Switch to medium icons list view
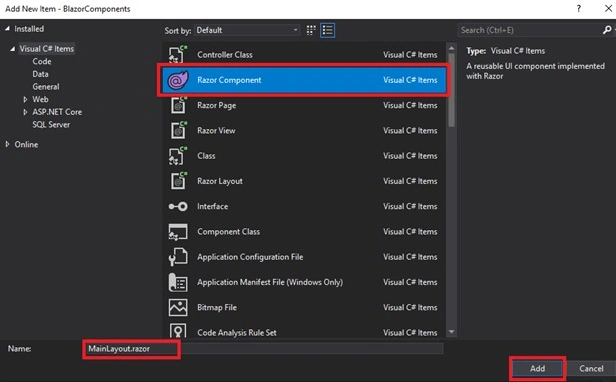The image size is (616, 382). pos(328,30)
